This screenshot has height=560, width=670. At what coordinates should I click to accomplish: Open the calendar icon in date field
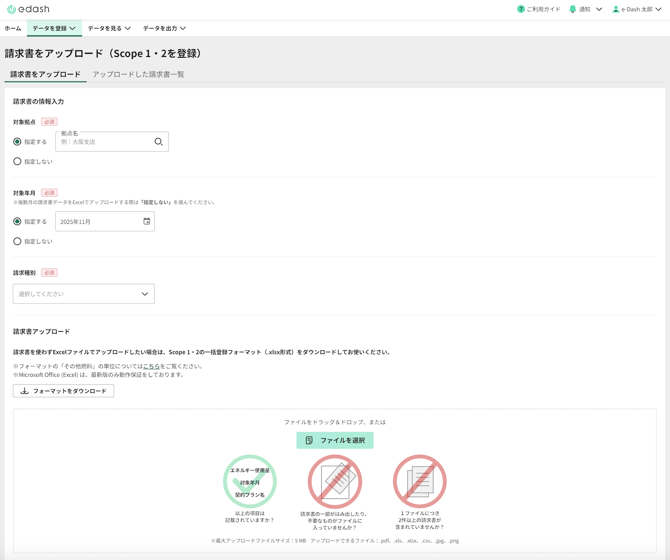click(147, 221)
